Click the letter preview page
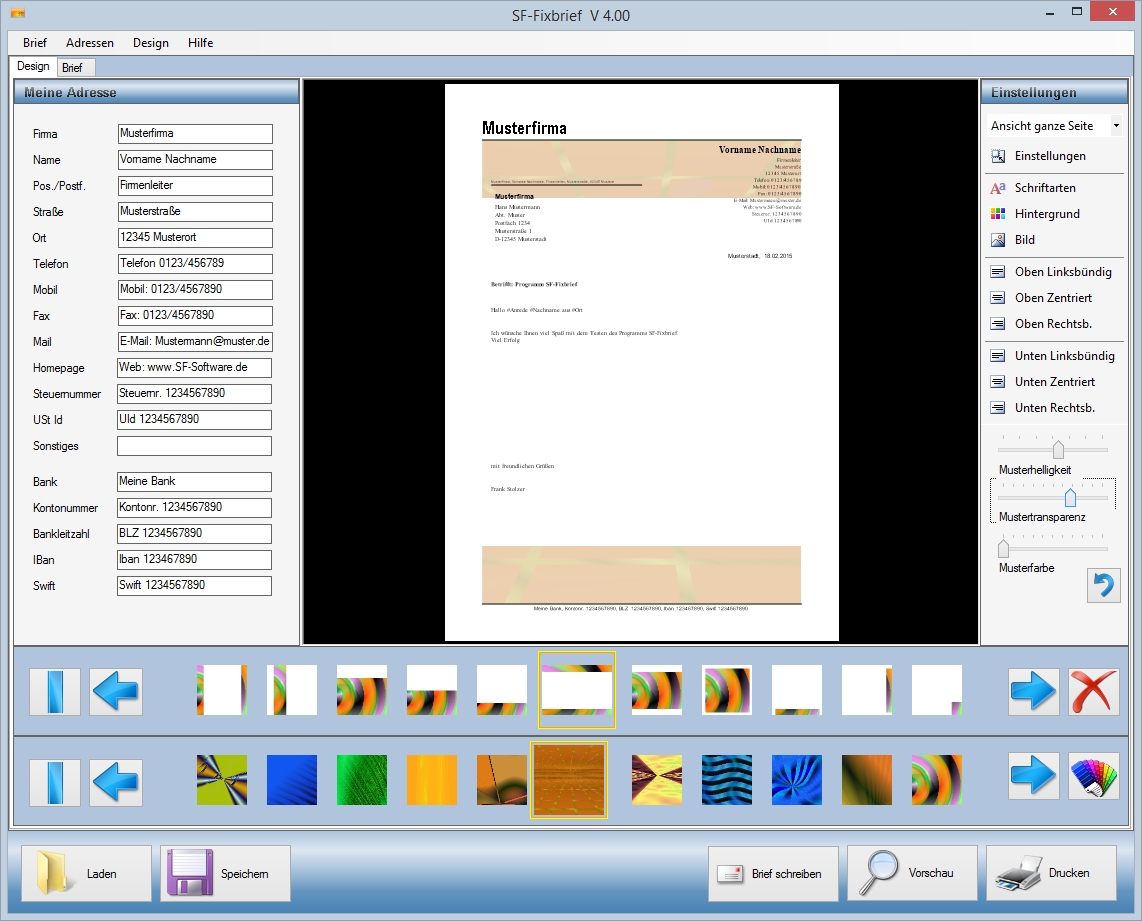Image resolution: width=1142 pixels, height=921 pixels. (642, 363)
